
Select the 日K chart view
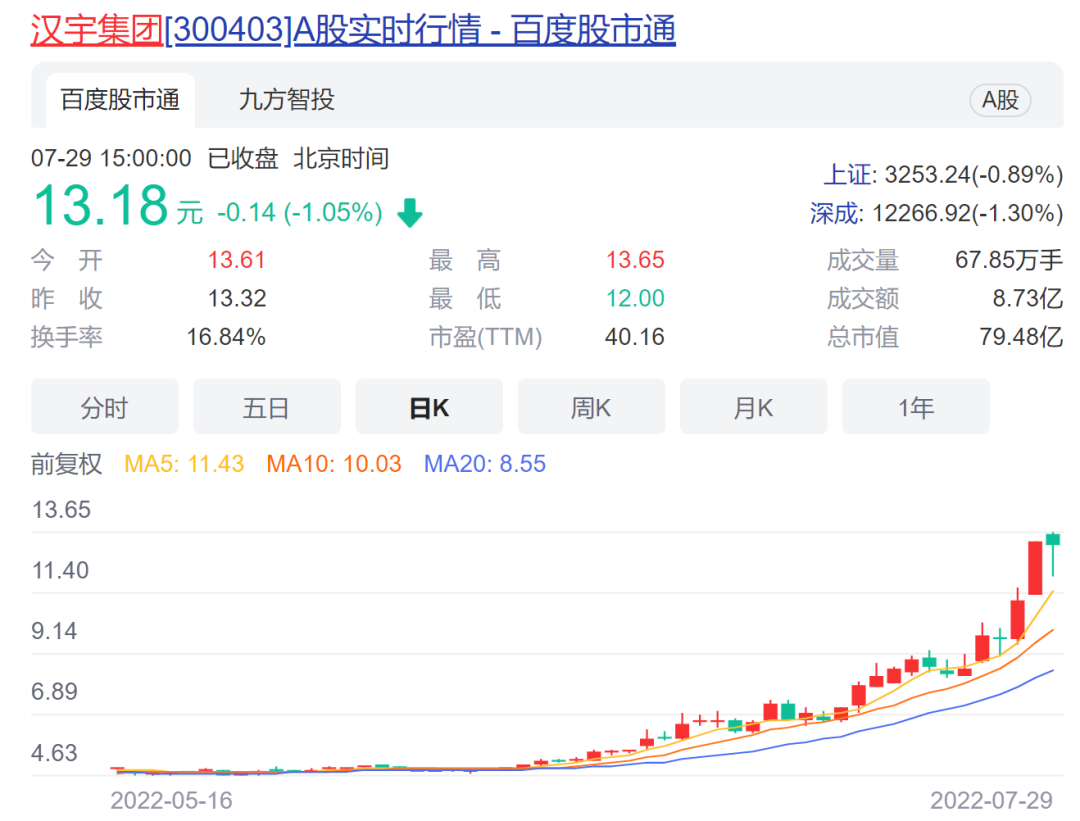tap(429, 408)
